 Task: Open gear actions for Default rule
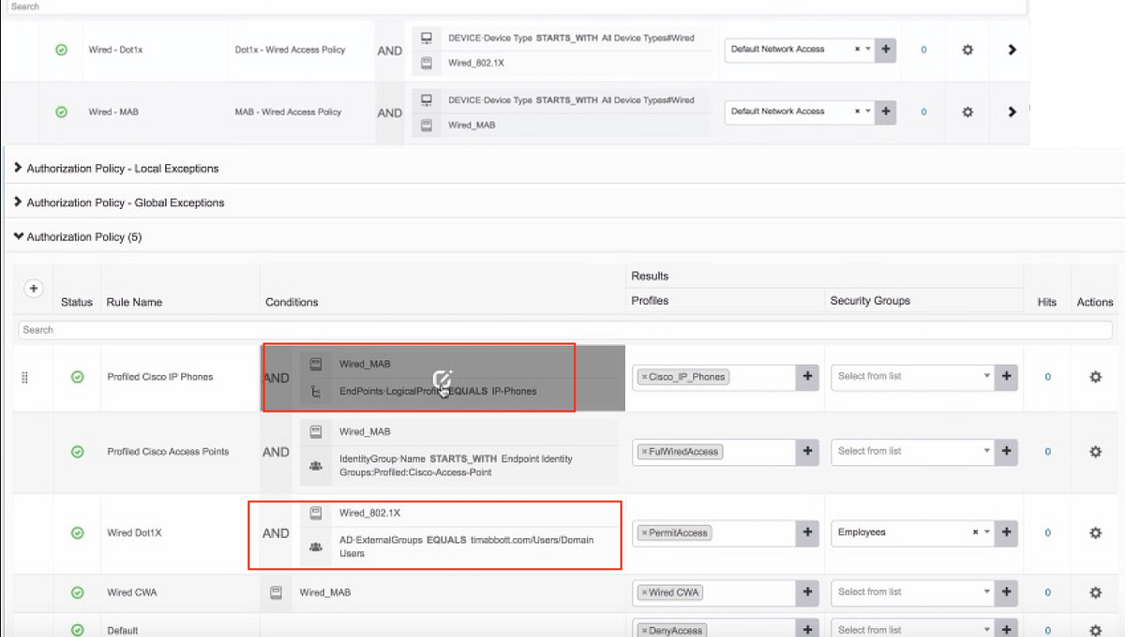[x=1095, y=630]
